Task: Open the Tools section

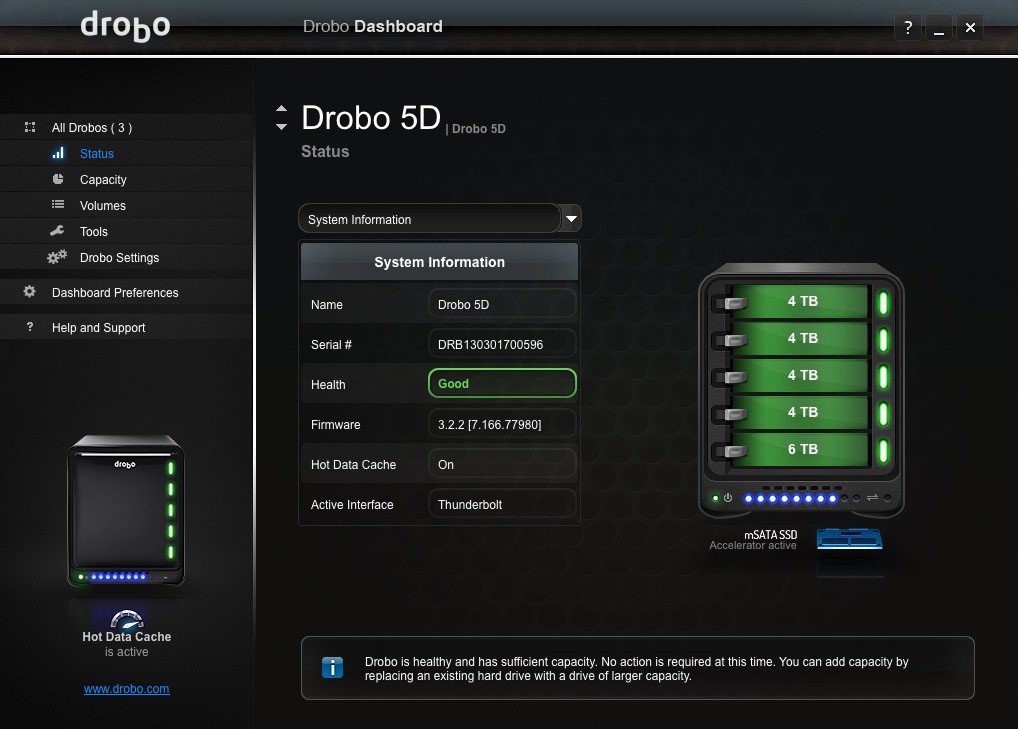Action: click(x=127, y=231)
